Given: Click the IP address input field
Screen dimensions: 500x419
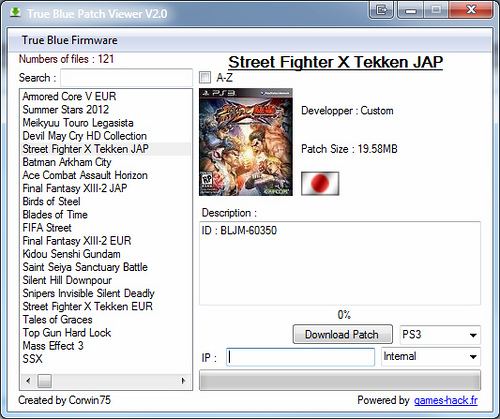Looking at the screenshot, I should (300, 357).
